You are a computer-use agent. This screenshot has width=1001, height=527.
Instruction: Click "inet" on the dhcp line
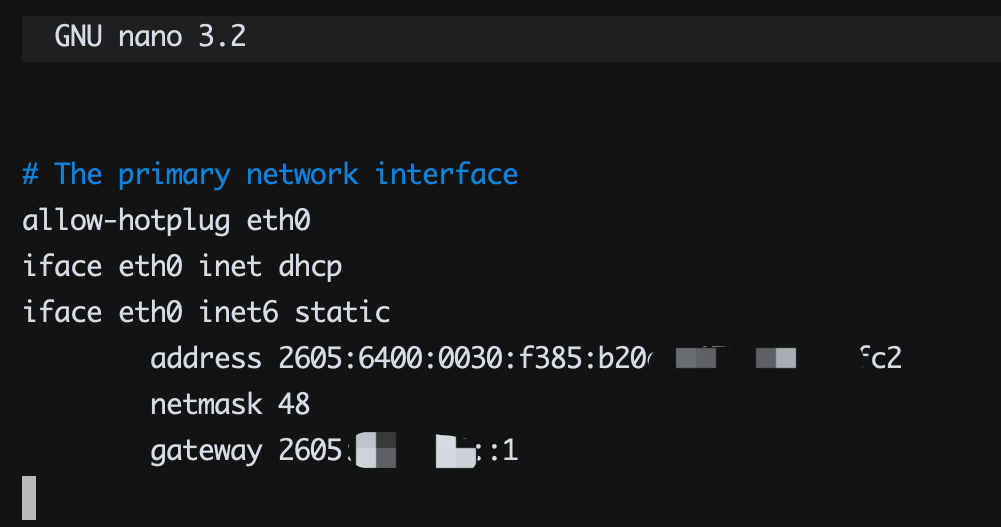pos(230,266)
